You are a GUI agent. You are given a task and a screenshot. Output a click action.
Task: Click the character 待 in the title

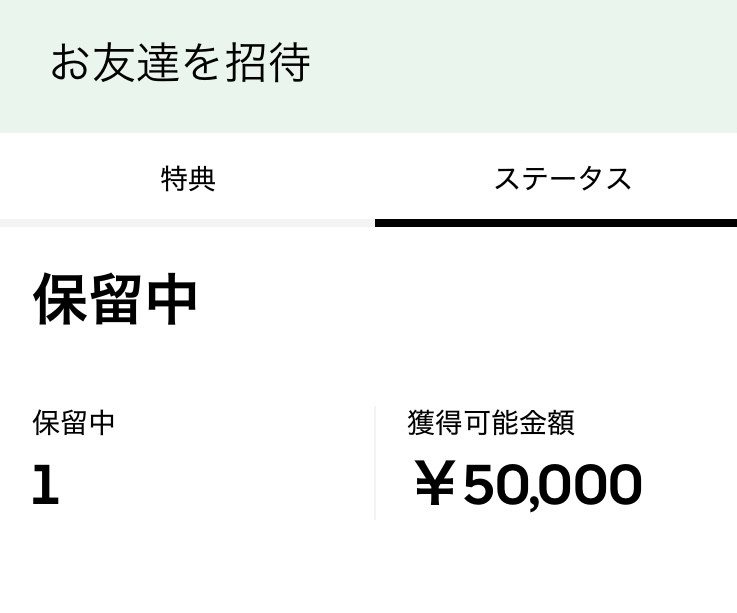[x=289, y=63]
